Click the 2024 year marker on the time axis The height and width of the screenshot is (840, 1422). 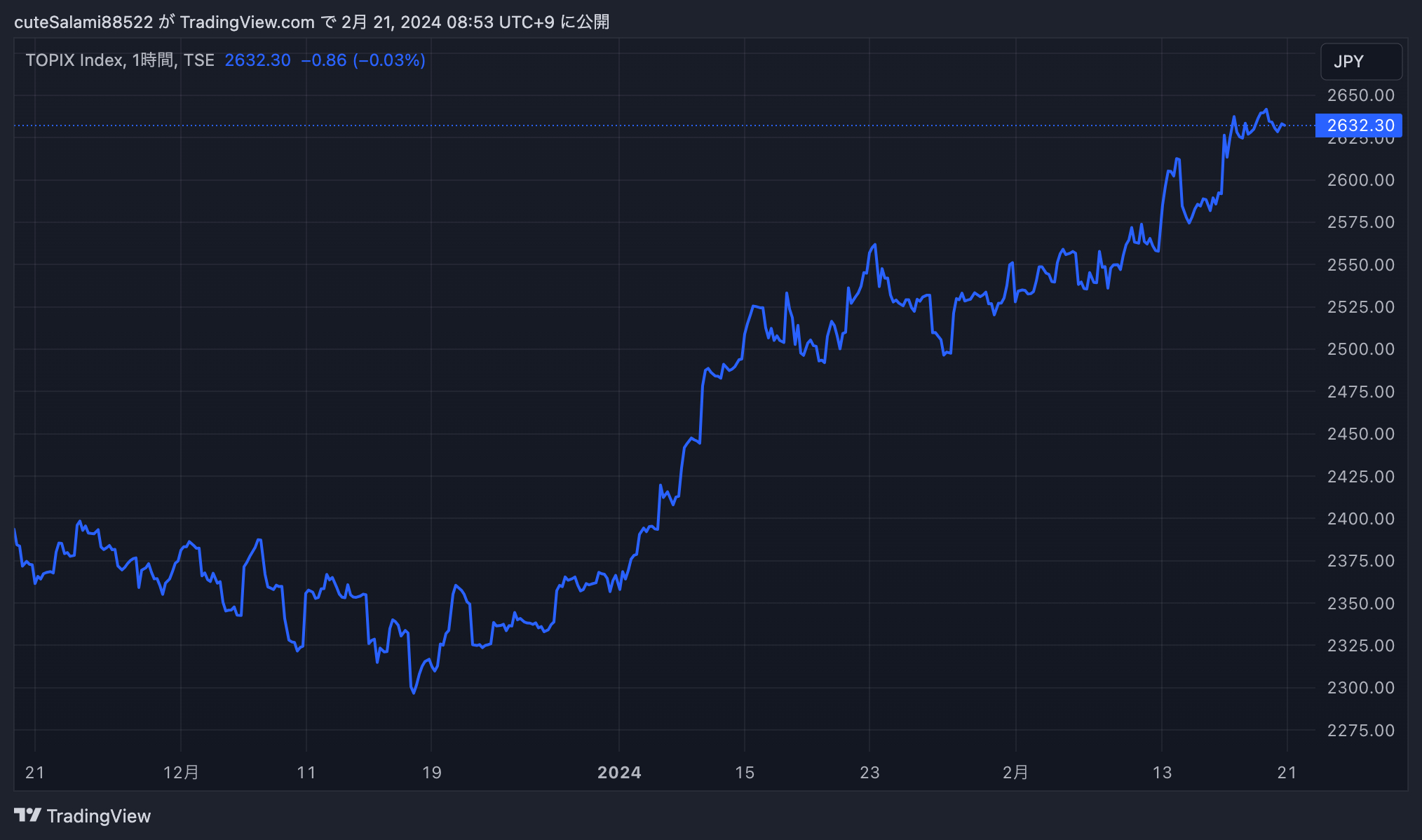618,773
